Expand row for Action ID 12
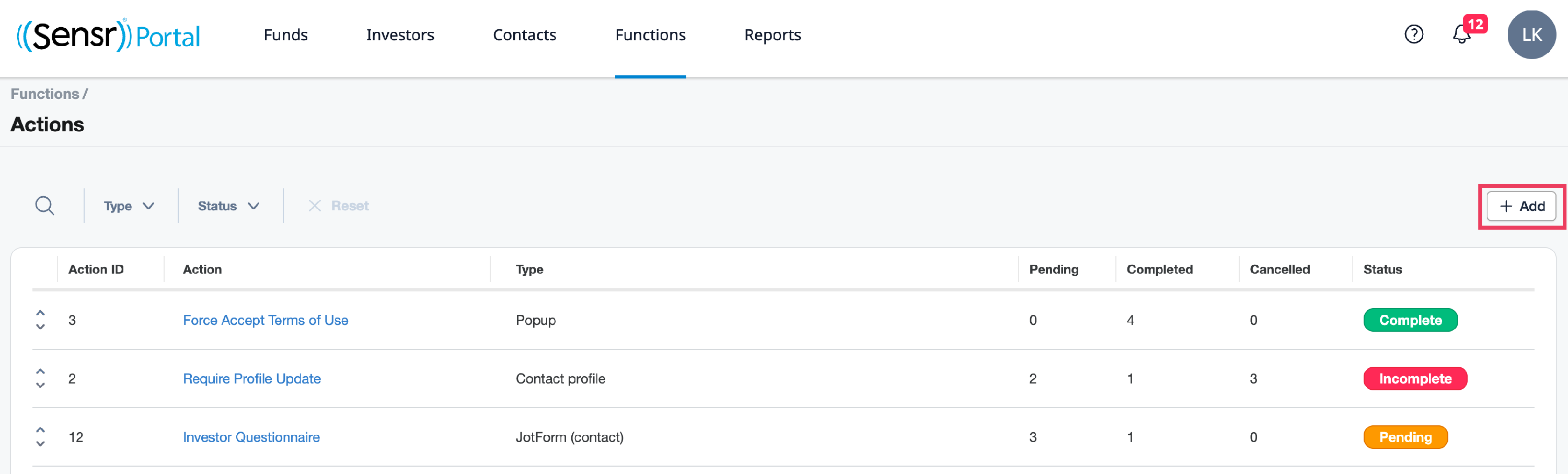 tap(40, 437)
